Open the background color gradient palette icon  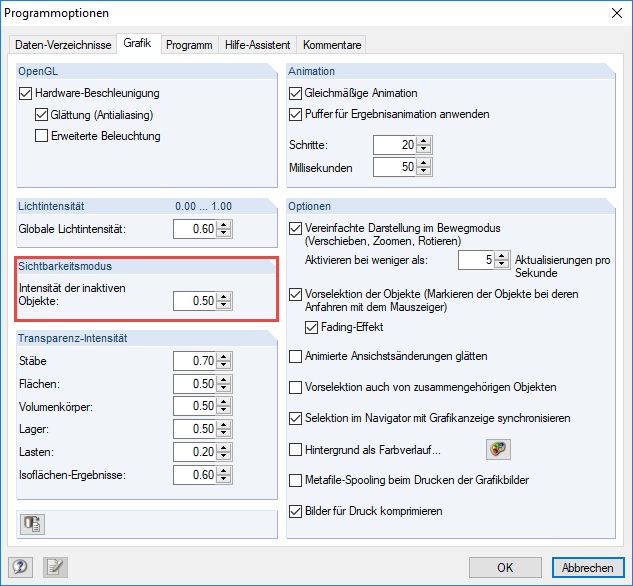tap(498, 449)
